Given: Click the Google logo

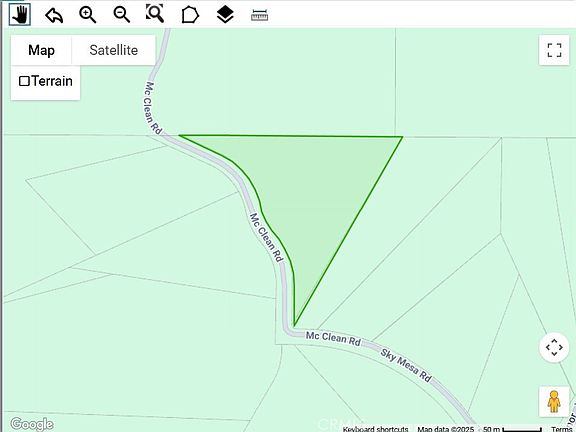Looking at the screenshot, I should pyautogui.click(x=32, y=424).
